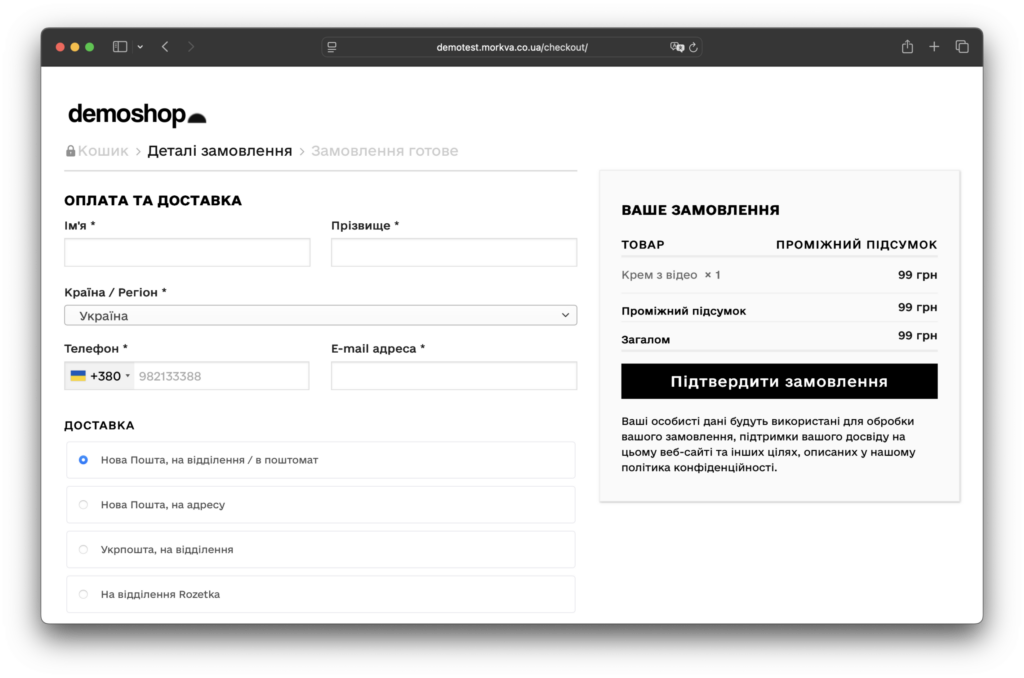Go back with the browser back arrow
The width and height of the screenshot is (1024, 678).
pos(165,47)
